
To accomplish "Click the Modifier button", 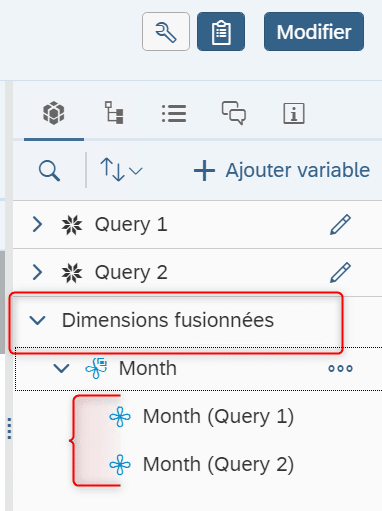I will point(314,32).
